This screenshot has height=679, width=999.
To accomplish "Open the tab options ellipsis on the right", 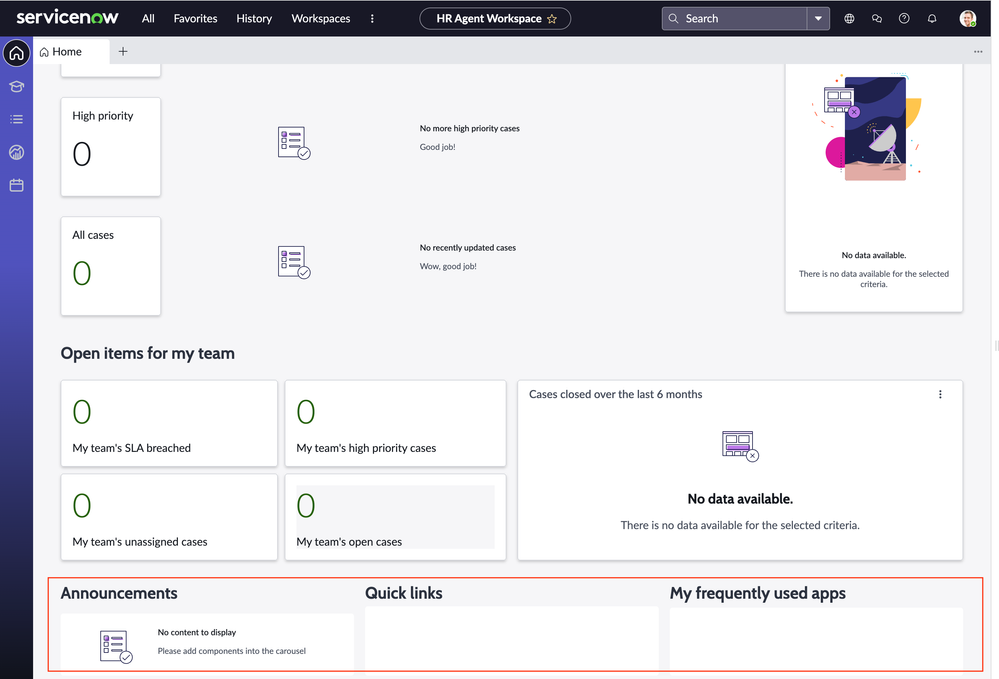I will pos(978,51).
